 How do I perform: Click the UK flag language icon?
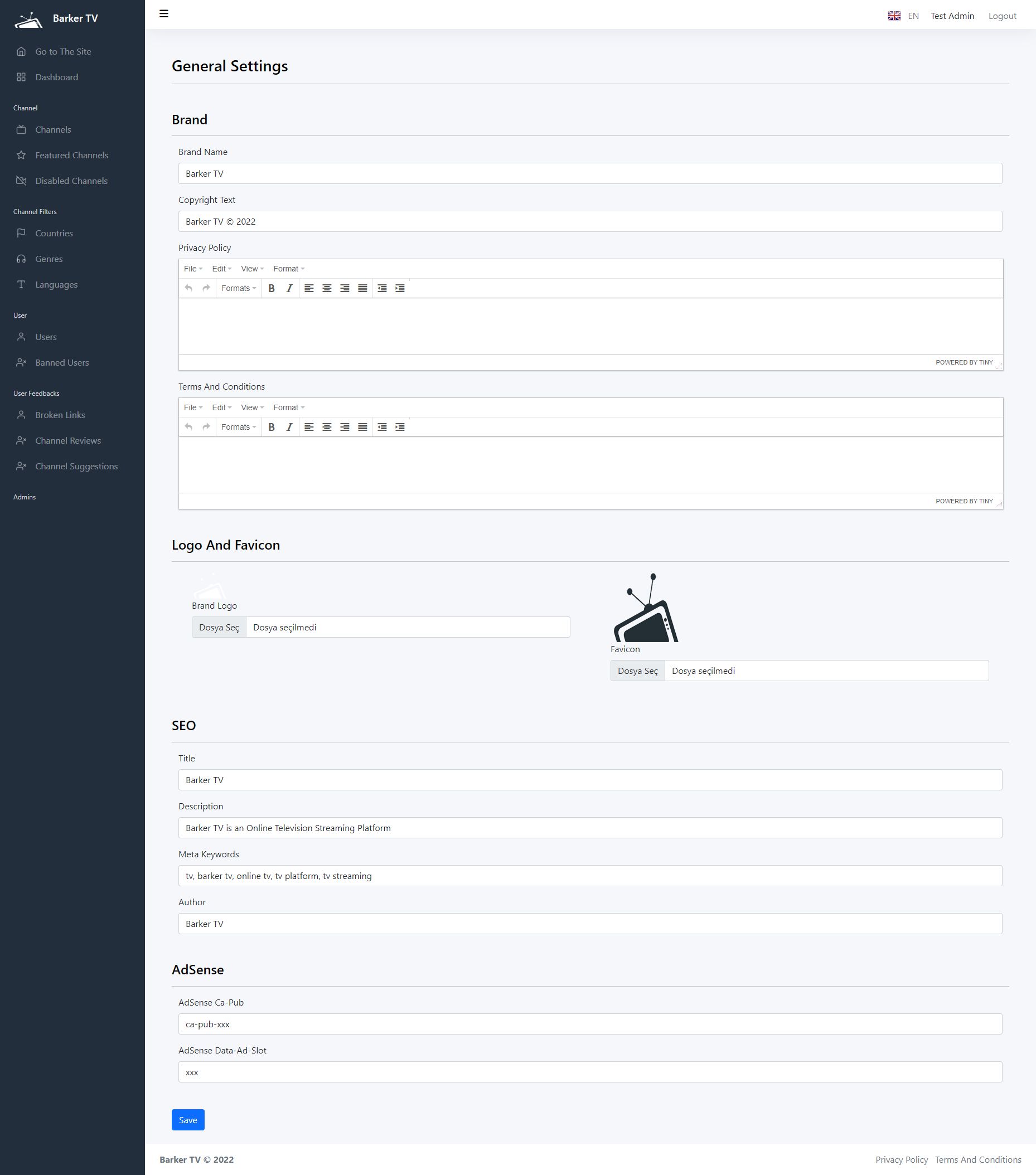(894, 16)
